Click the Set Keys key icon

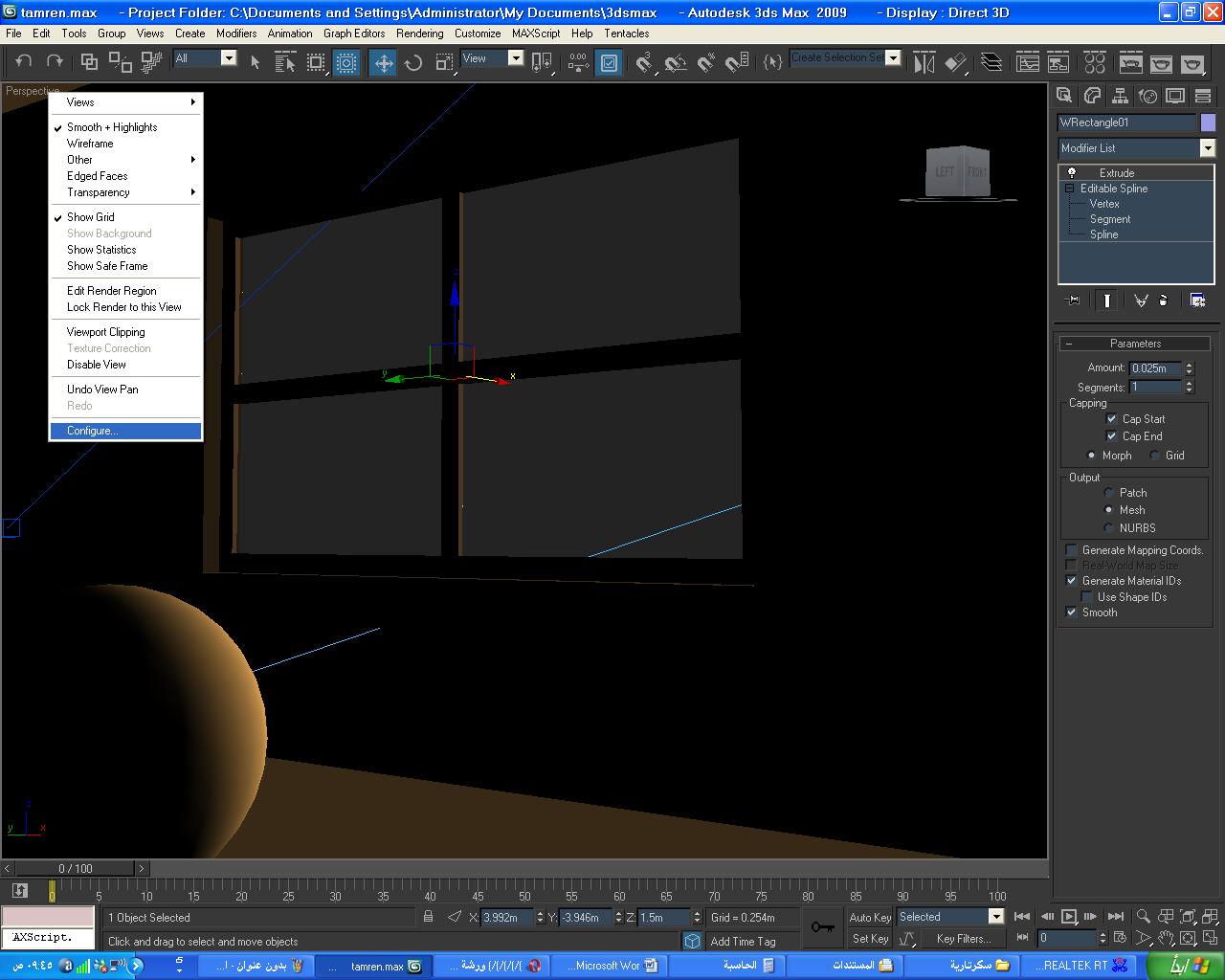[822, 927]
